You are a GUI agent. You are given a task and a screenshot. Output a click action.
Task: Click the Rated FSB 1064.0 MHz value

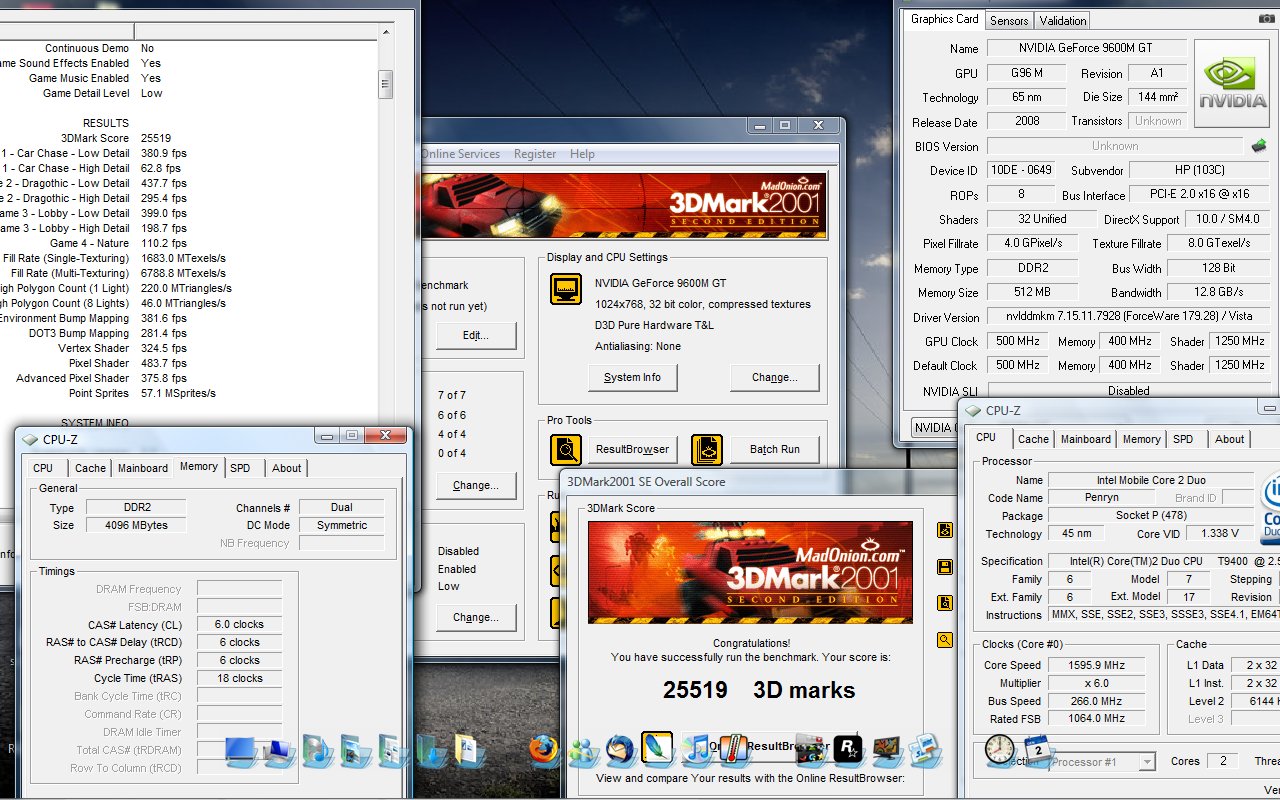(x=1096, y=719)
